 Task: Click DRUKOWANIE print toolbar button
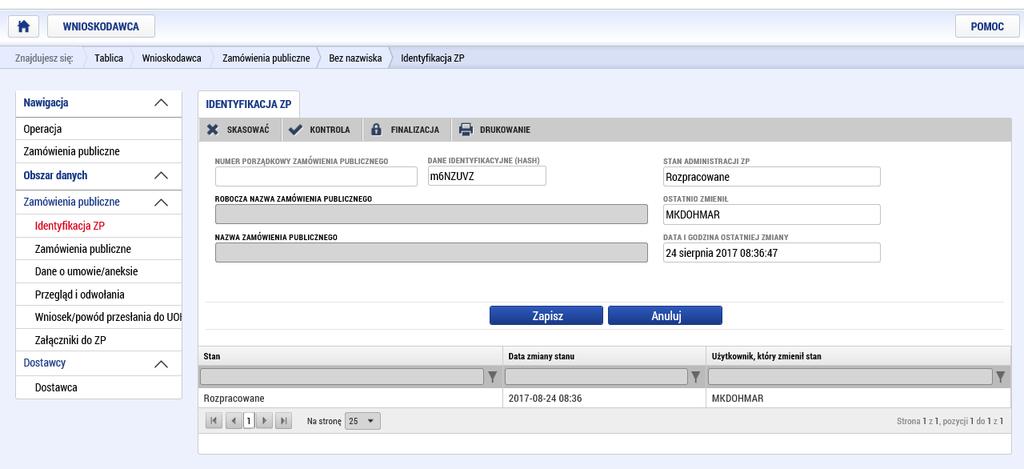pos(495,129)
